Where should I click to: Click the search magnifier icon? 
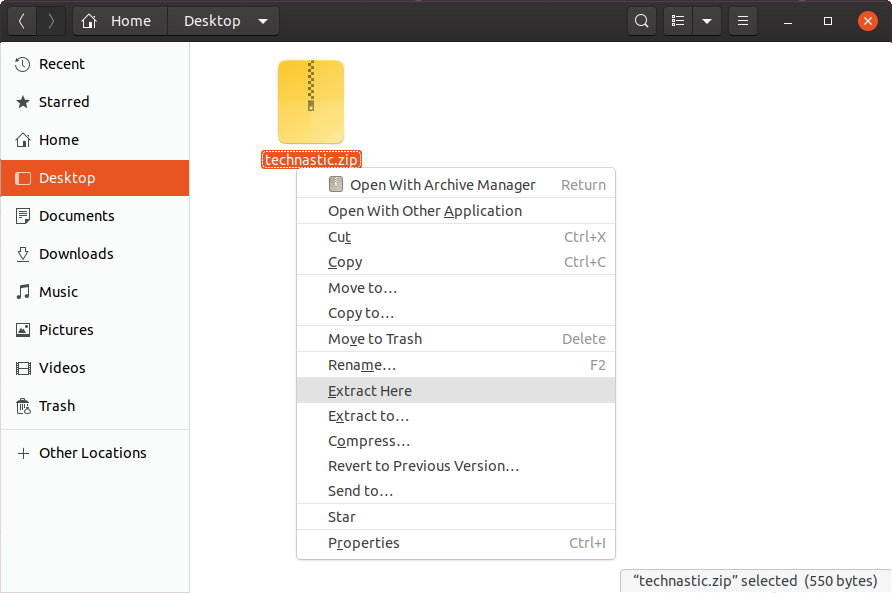pyautogui.click(x=642, y=21)
